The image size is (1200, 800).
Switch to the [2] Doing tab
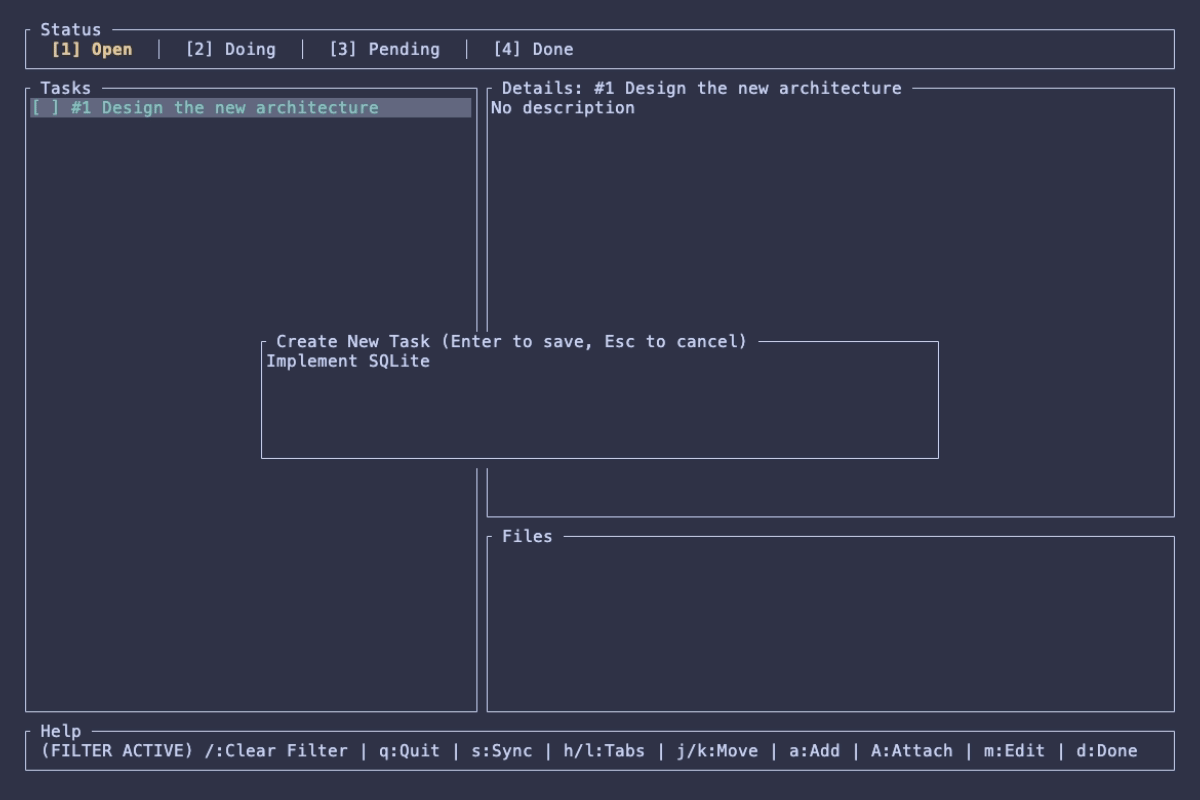tap(230, 49)
